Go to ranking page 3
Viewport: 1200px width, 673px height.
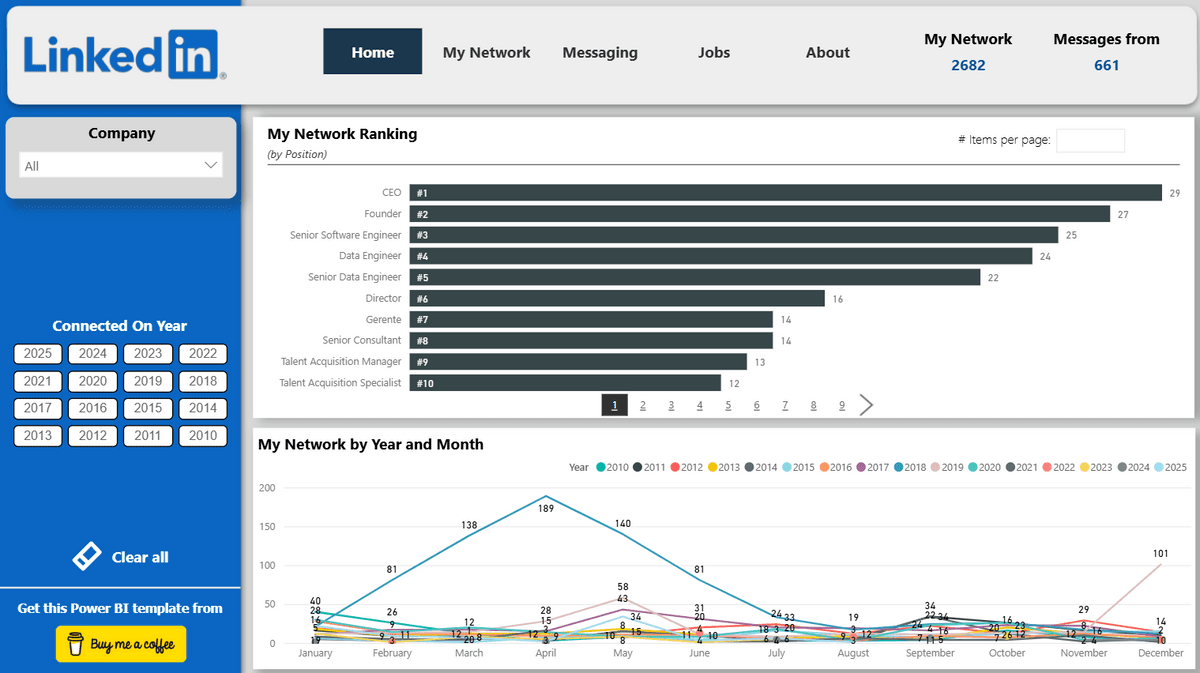(x=671, y=405)
